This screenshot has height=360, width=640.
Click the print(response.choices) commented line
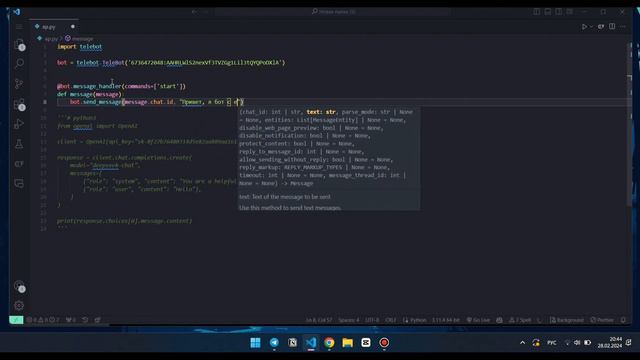click(x=124, y=221)
